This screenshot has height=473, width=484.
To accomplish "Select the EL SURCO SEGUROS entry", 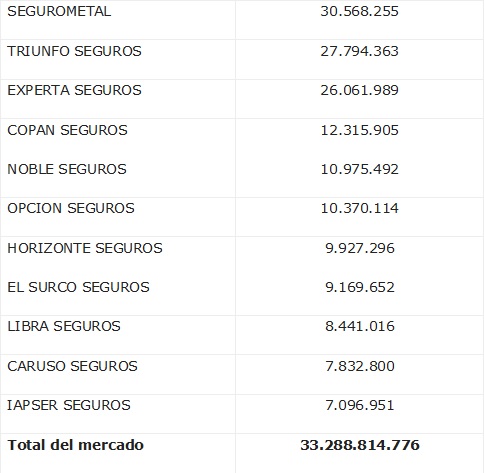I will coord(78,287).
